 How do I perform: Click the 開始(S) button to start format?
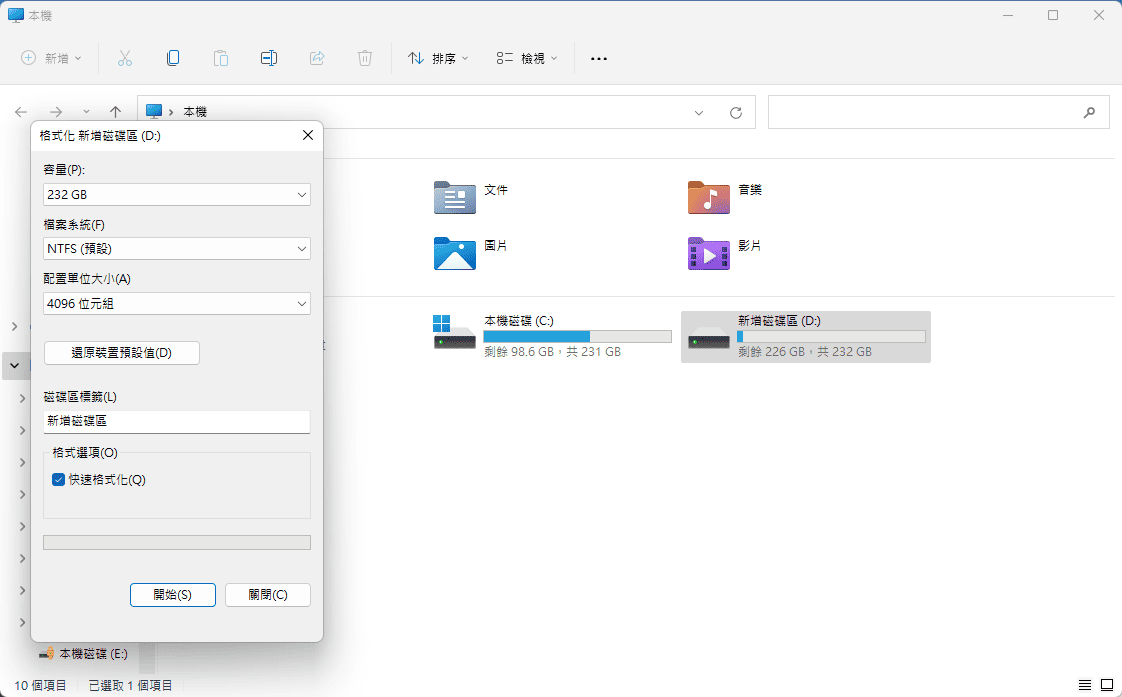click(x=173, y=595)
